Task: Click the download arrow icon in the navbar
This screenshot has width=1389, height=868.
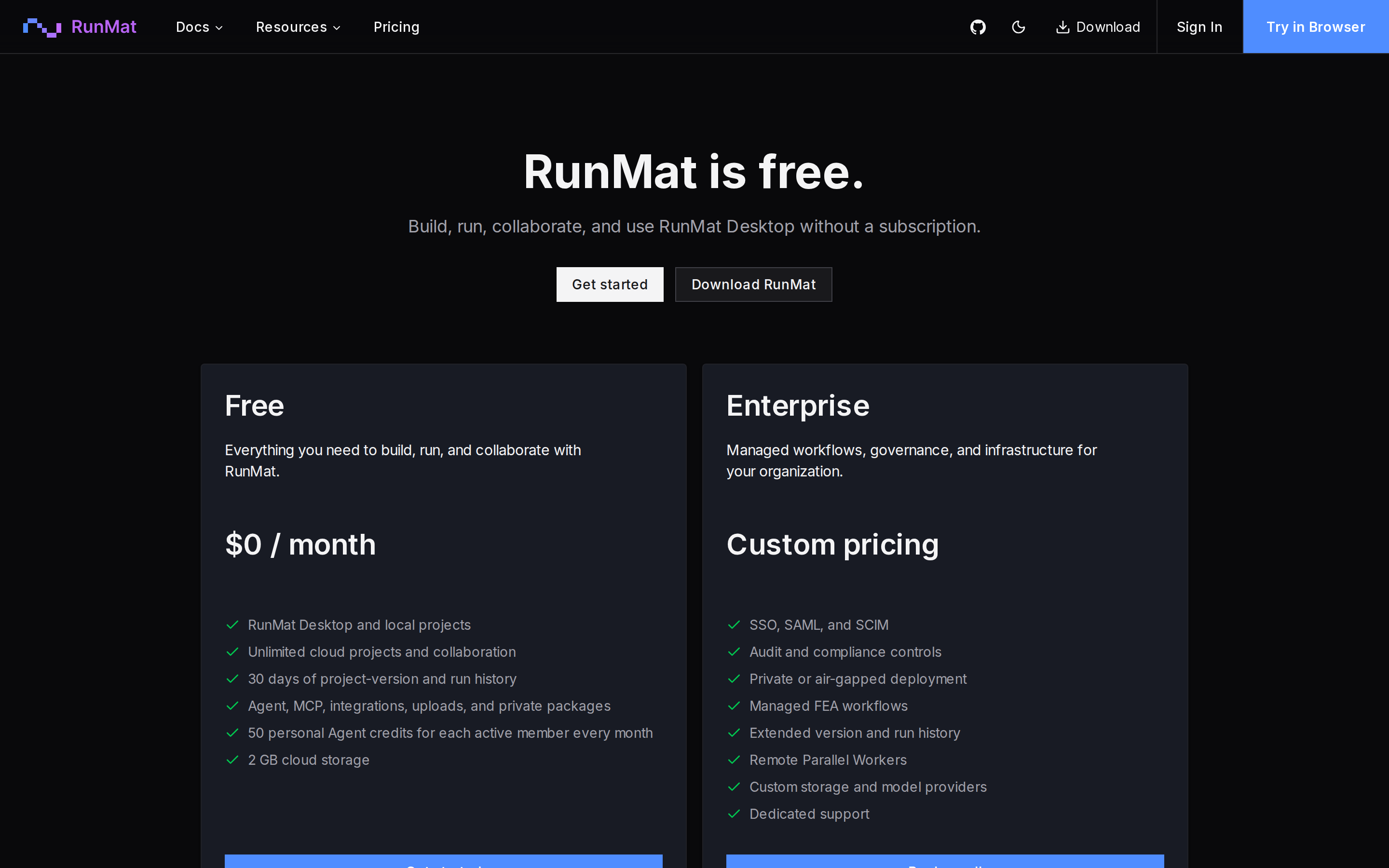Action: (x=1062, y=27)
